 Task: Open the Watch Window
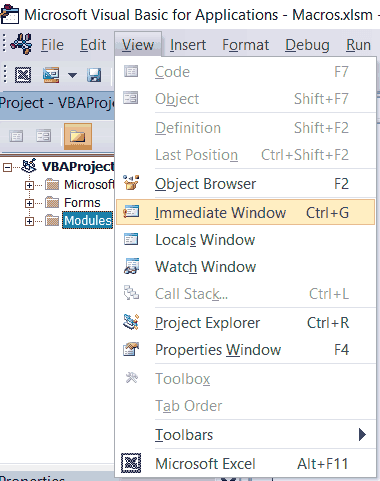click(x=245, y=267)
